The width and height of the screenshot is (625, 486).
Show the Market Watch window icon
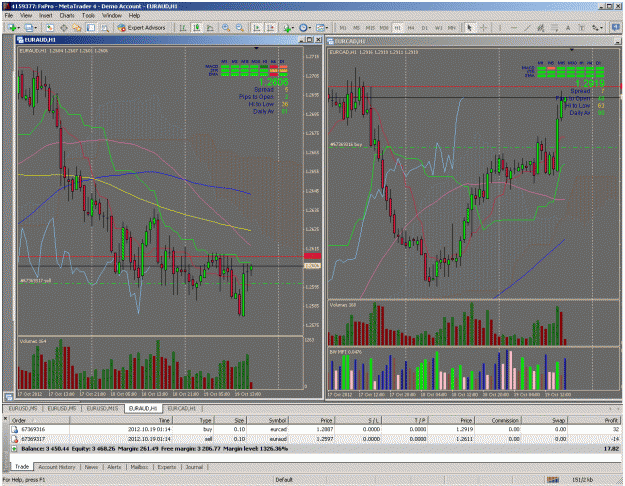(50, 28)
